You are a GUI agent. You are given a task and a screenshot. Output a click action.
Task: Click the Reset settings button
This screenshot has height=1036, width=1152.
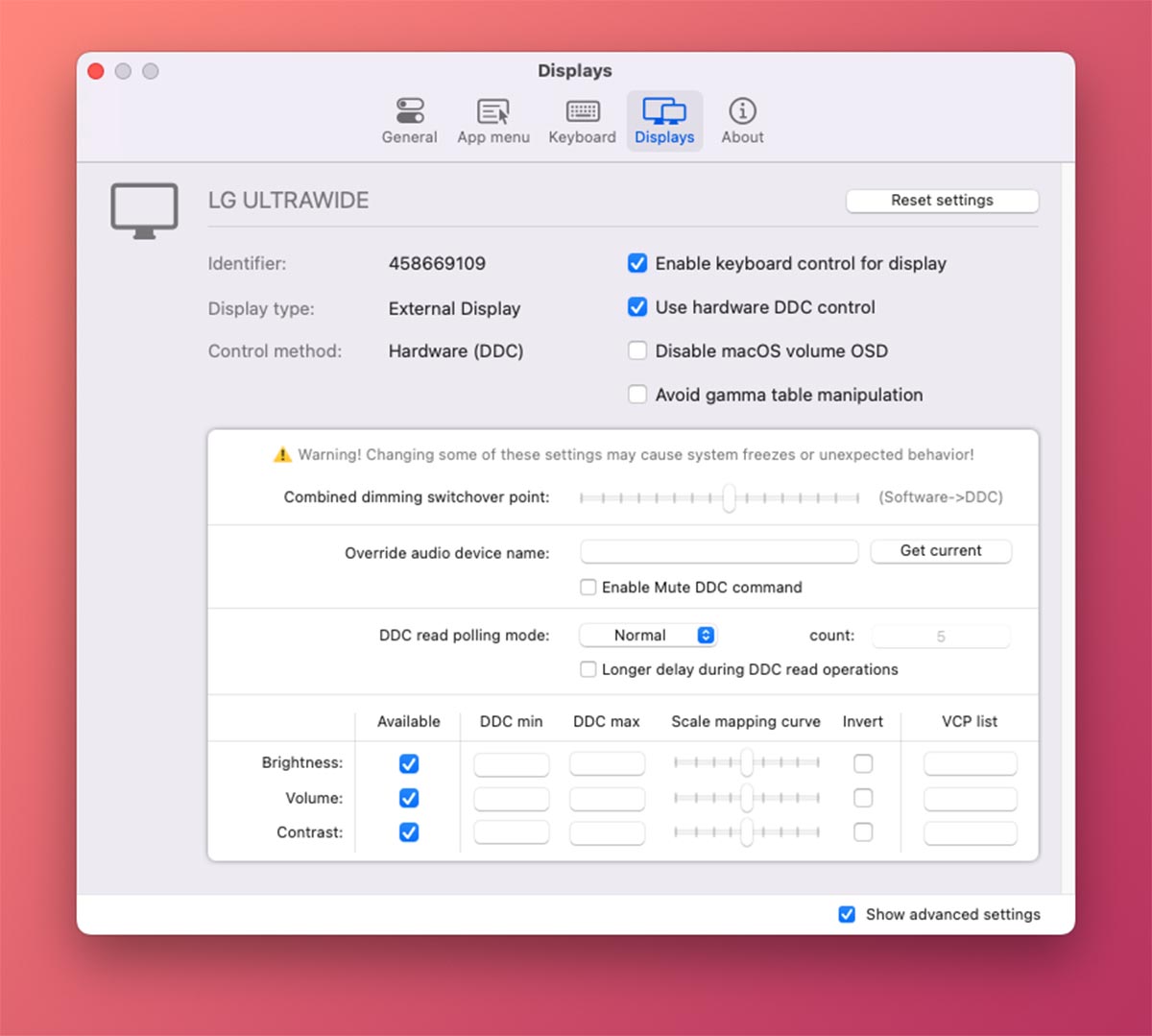(942, 201)
